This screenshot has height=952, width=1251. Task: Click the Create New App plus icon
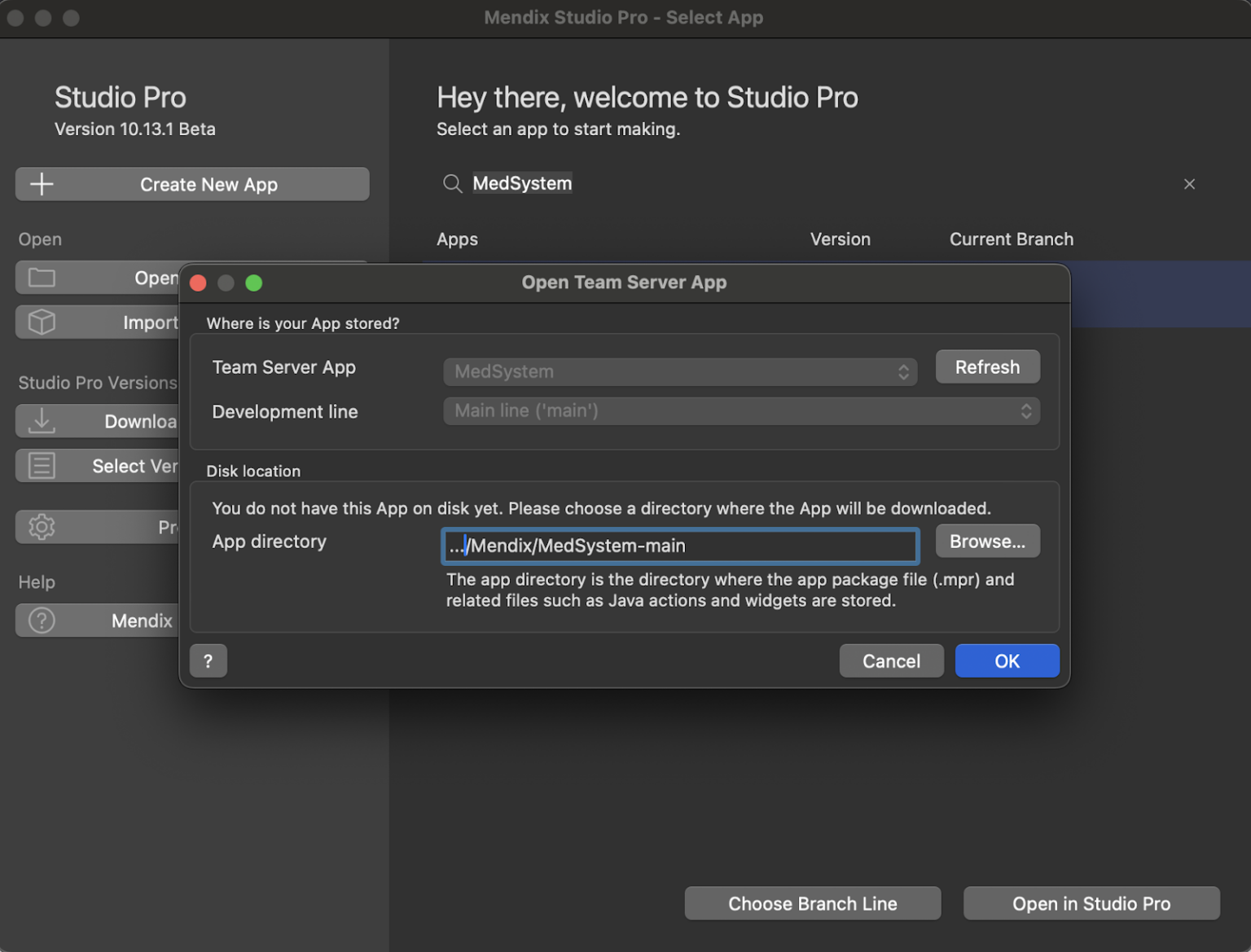coord(42,184)
